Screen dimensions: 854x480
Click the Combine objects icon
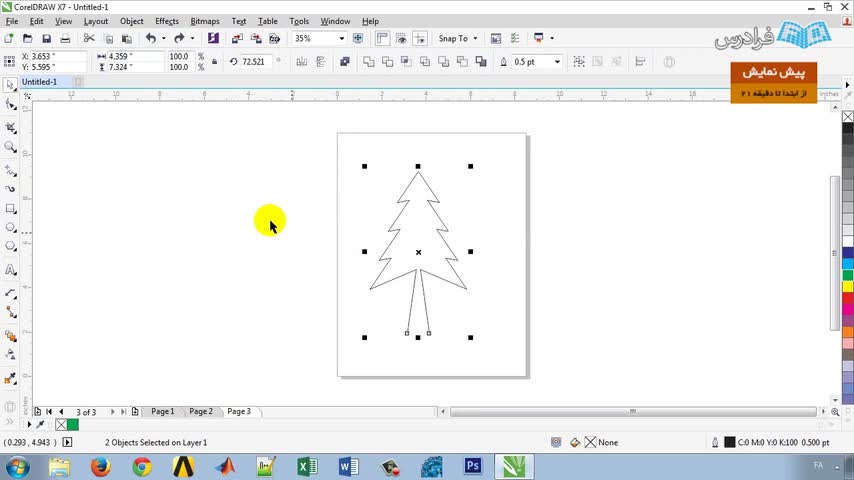[345, 62]
